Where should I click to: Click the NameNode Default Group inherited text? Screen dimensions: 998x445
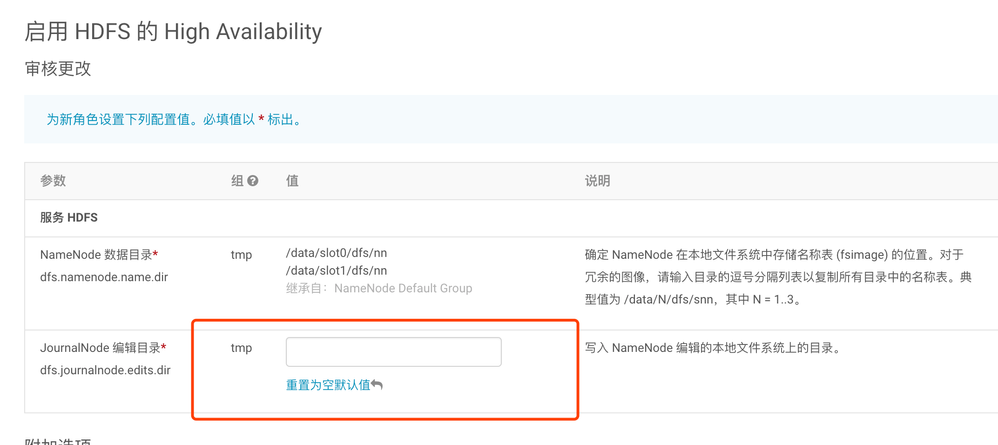402,288
